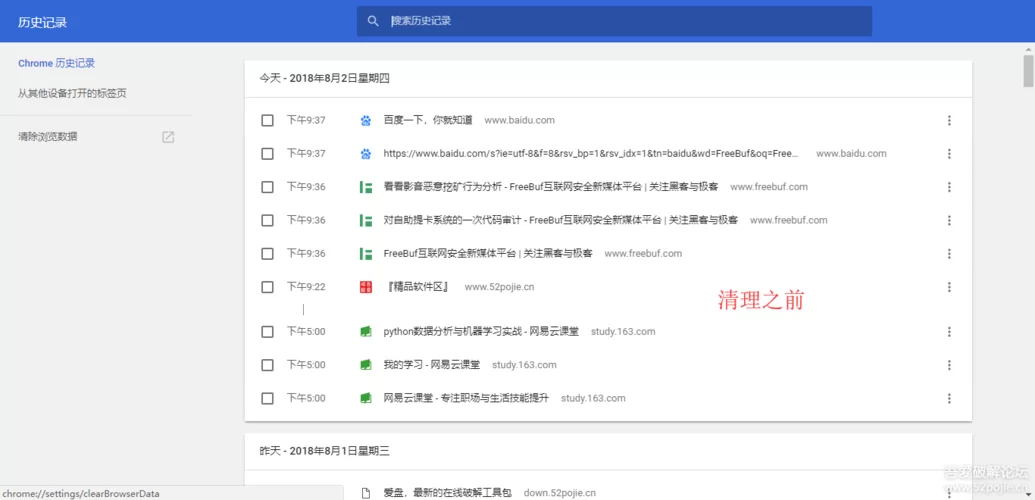Enable checkbox for 网易云课堂 - 专注职场与生活技能提升

(x=267, y=398)
